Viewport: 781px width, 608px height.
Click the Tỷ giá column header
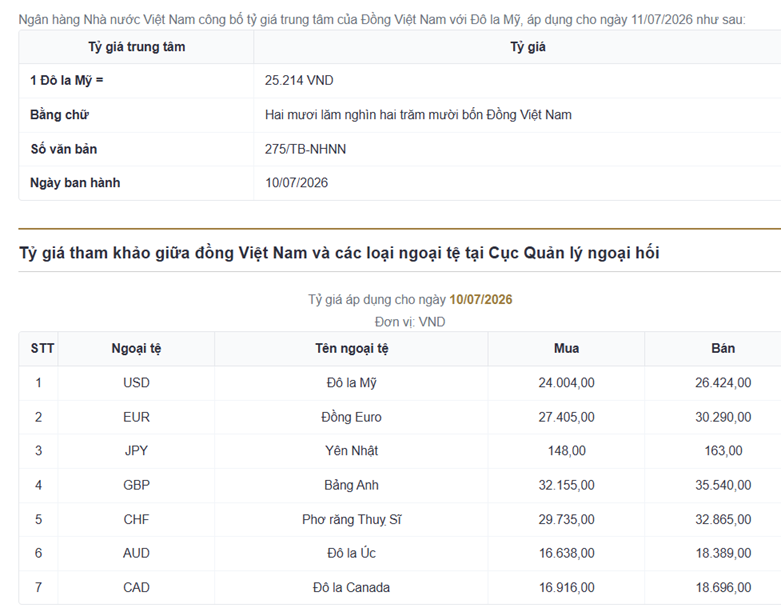[x=527, y=47]
